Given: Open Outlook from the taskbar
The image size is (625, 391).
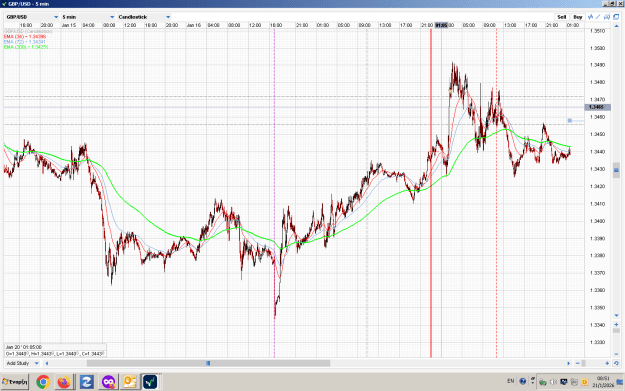Looking at the screenshot, I should pyautogui.click(x=130, y=382).
